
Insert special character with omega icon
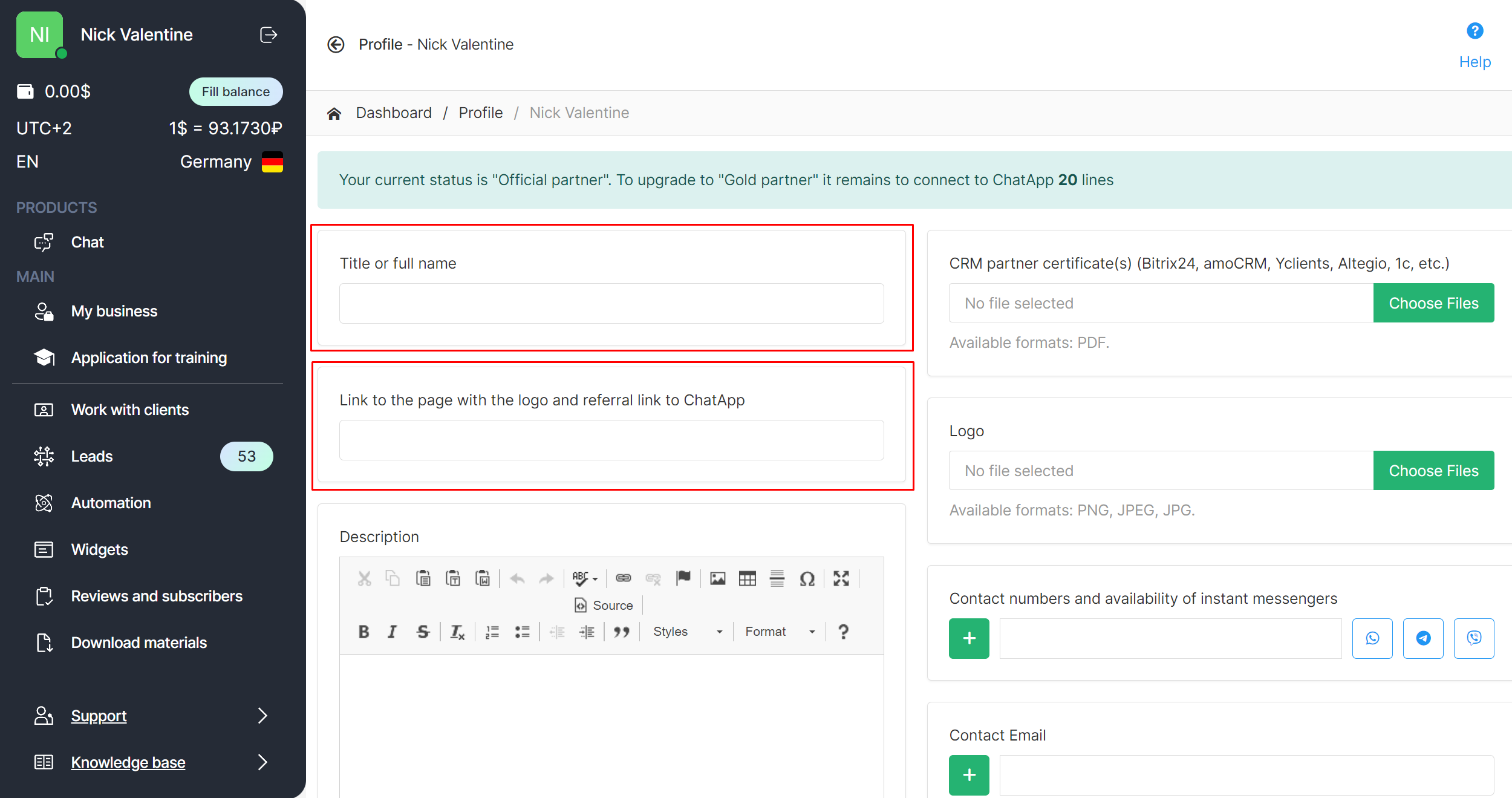pyautogui.click(x=807, y=578)
